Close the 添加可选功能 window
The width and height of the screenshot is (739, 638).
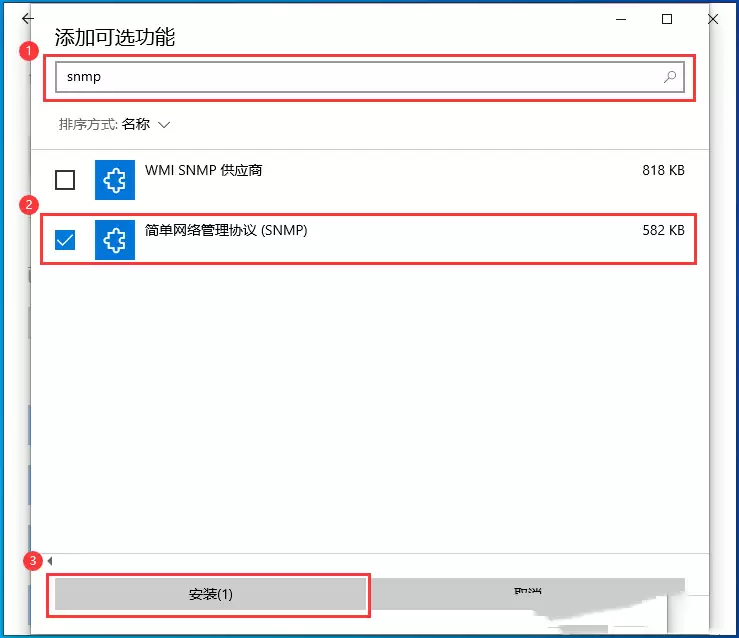[x=713, y=19]
